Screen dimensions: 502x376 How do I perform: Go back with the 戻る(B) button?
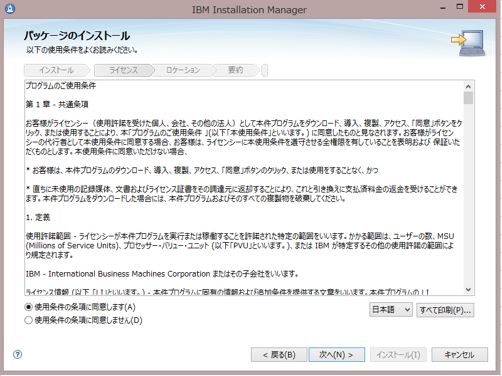click(x=279, y=355)
